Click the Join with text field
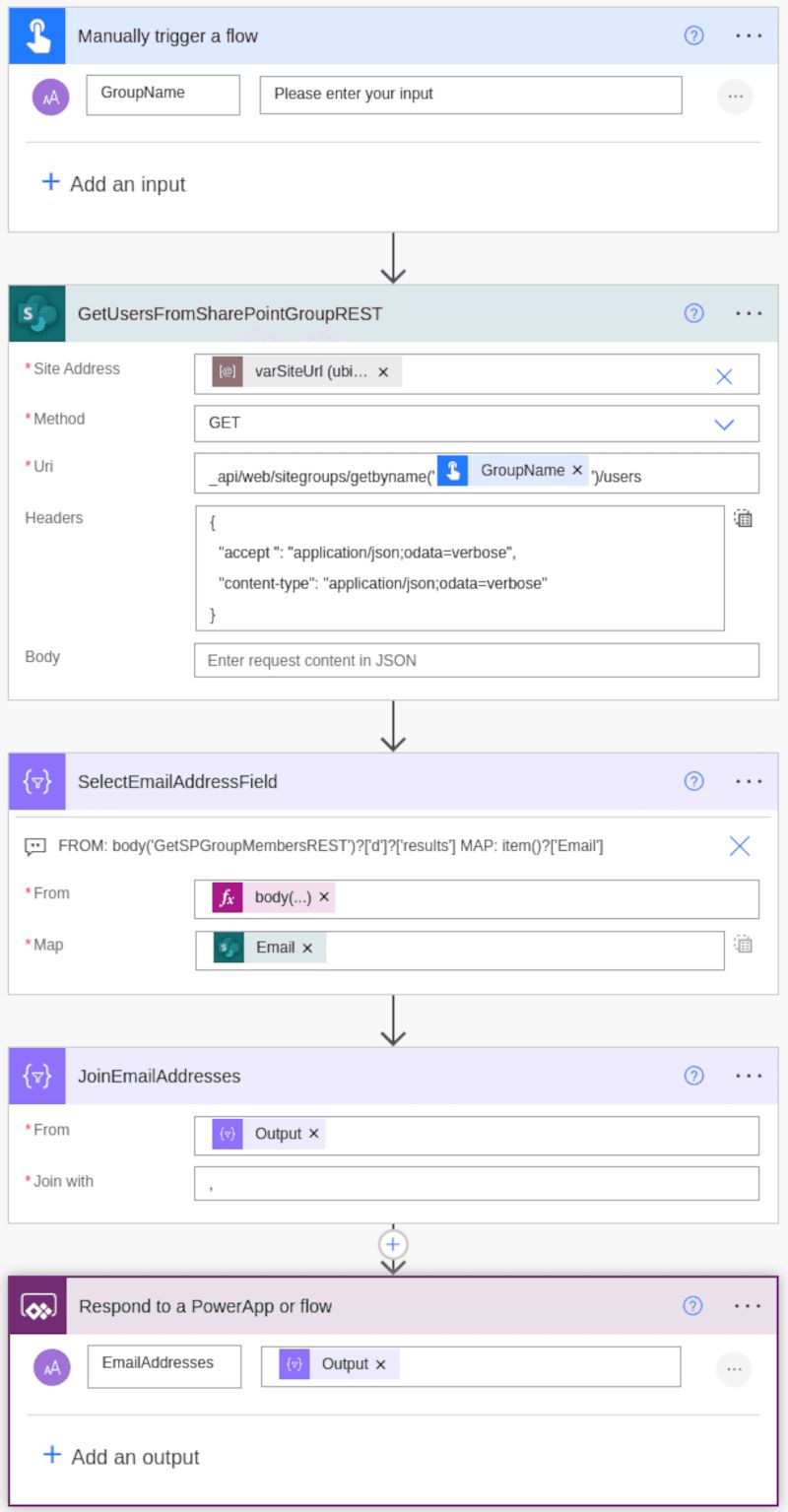The image size is (788, 1512). tap(477, 1183)
